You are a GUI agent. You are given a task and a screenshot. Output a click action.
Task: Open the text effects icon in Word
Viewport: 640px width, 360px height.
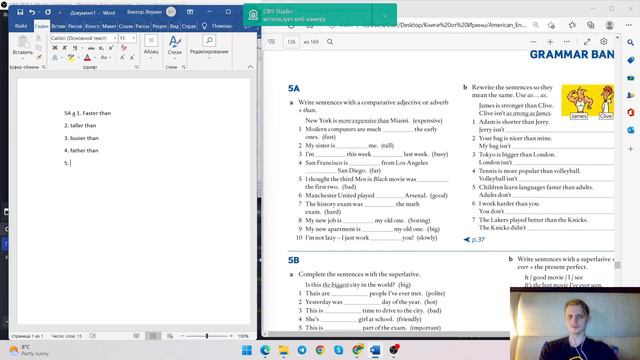(x=55, y=58)
